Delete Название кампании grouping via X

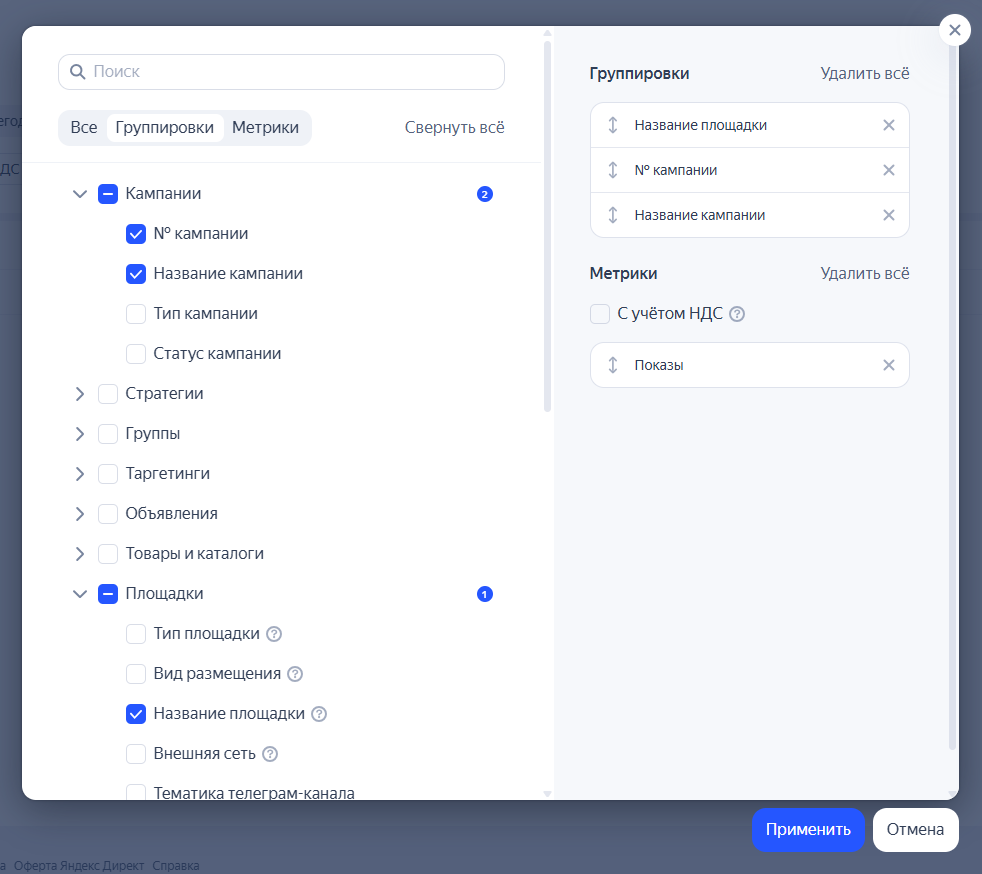pos(888,215)
